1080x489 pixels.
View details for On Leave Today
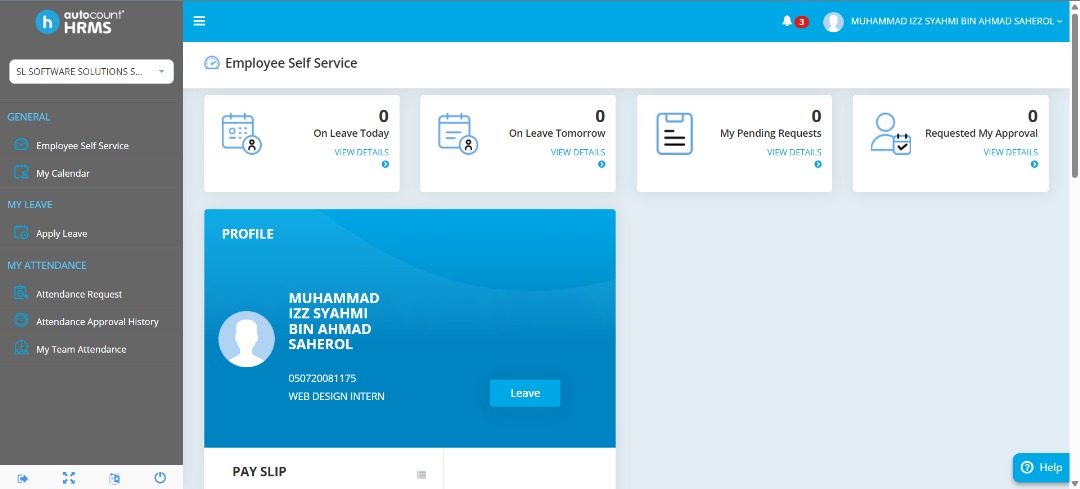tap(361, 153)
